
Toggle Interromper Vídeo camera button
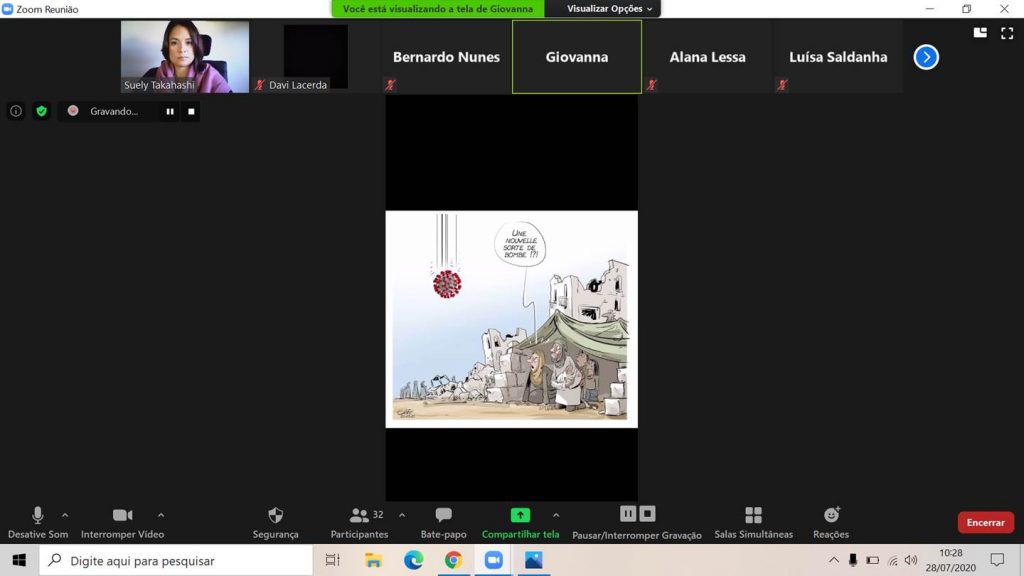pyautogui.click(x=122, y=522)
